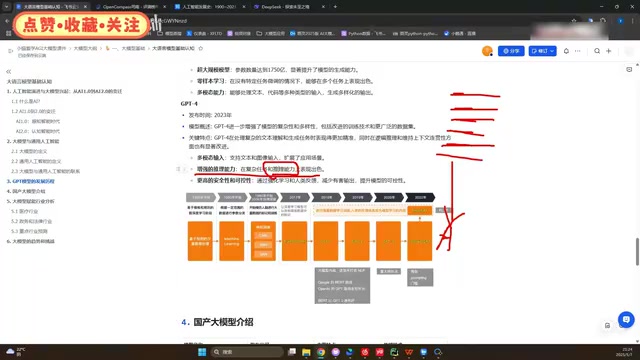This screenshot has height=360, width=640.
Task: Open the blue help chat bubble
Action: click(626, 319)
